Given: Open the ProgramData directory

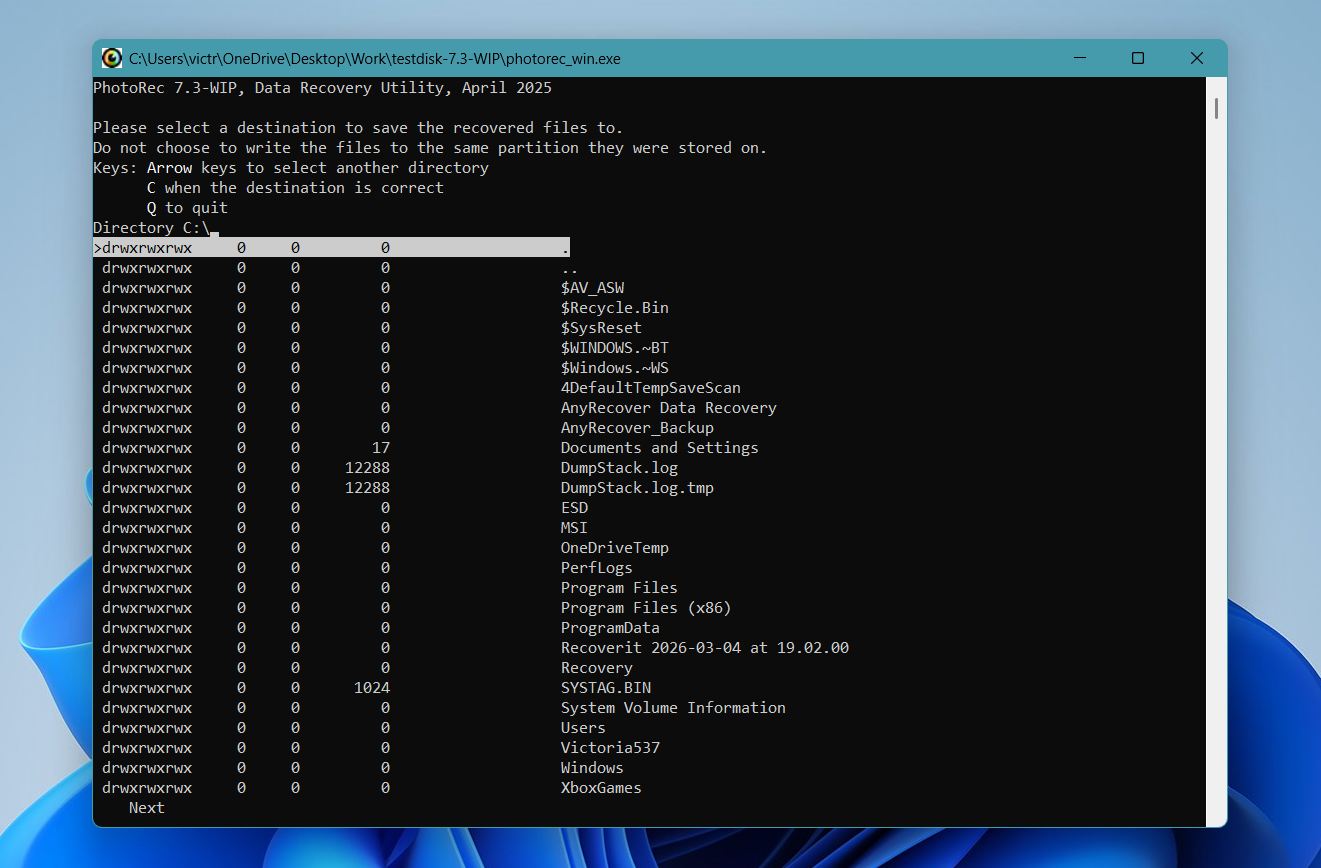Looking at the screenshot, I should [x=610, y=627].
